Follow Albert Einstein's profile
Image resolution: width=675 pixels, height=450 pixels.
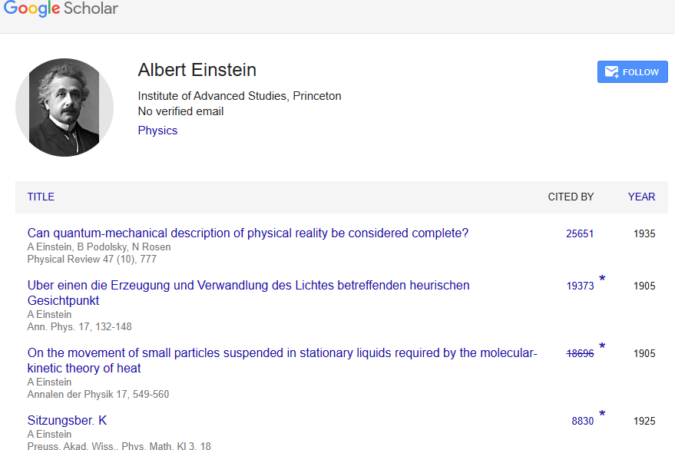(632, 72)
